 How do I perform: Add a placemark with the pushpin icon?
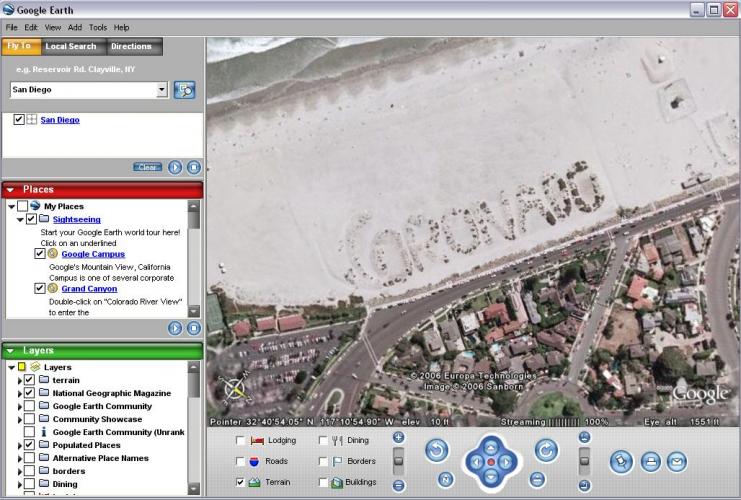point(622,461)
